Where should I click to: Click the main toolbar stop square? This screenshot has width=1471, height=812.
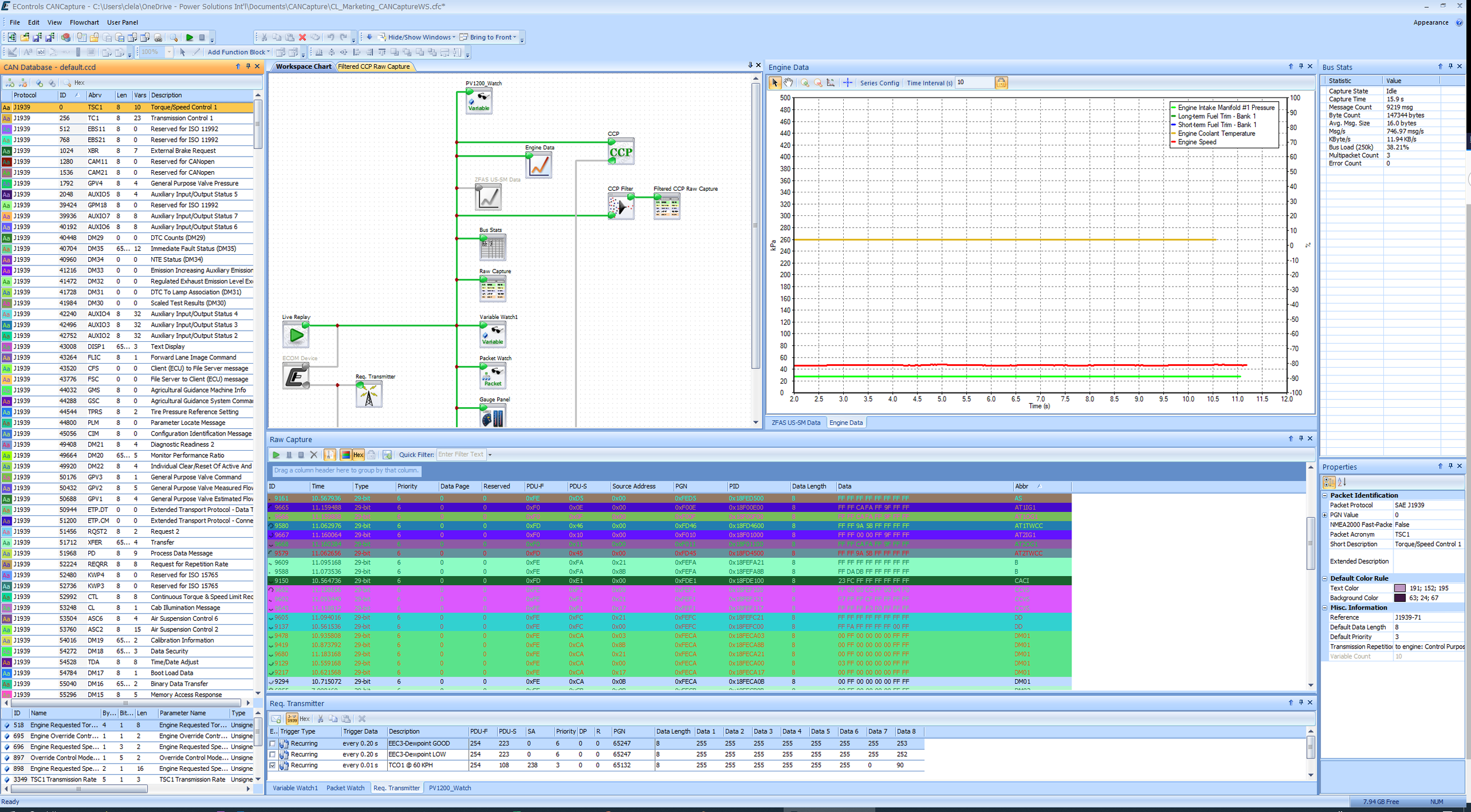point(202,38)
